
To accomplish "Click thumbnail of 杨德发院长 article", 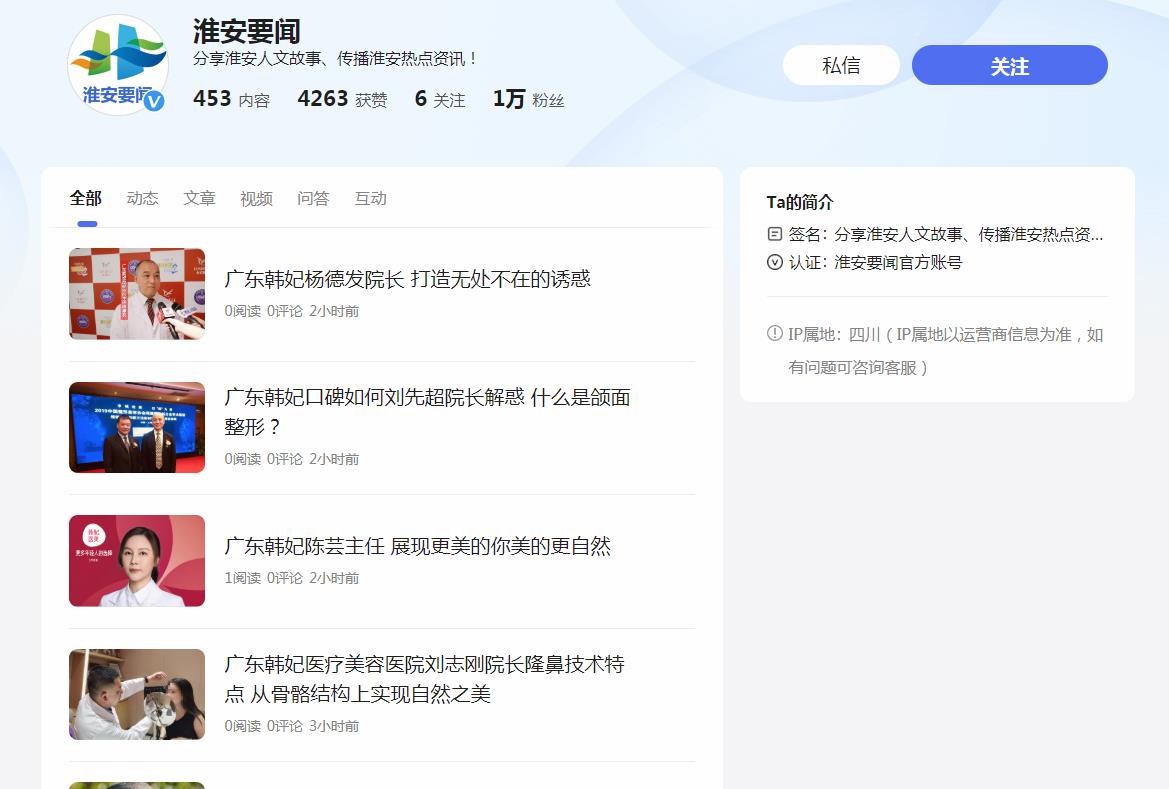I will (x=137, y=294).
